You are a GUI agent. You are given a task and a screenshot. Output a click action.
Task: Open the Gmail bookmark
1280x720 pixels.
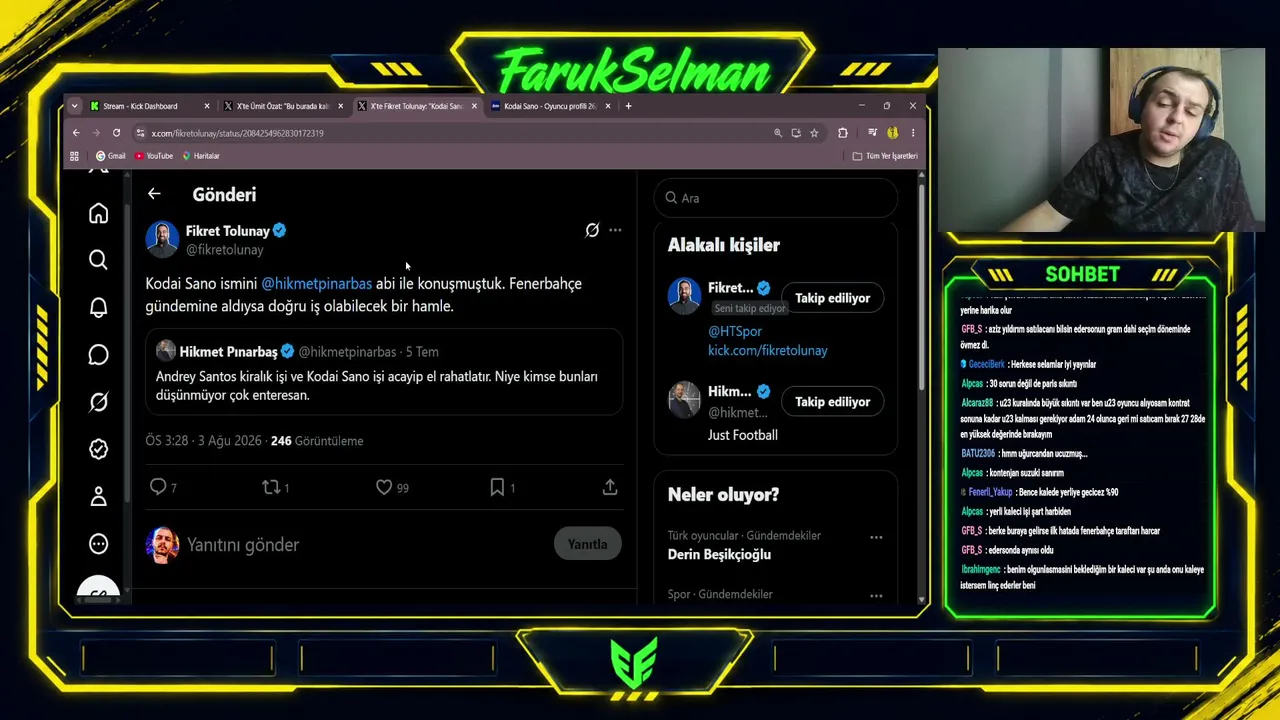[110, 156]
